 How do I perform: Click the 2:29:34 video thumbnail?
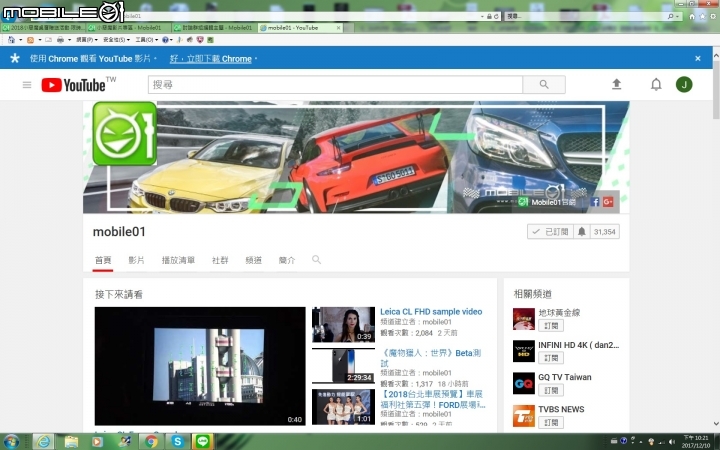[x=343, y=366]
